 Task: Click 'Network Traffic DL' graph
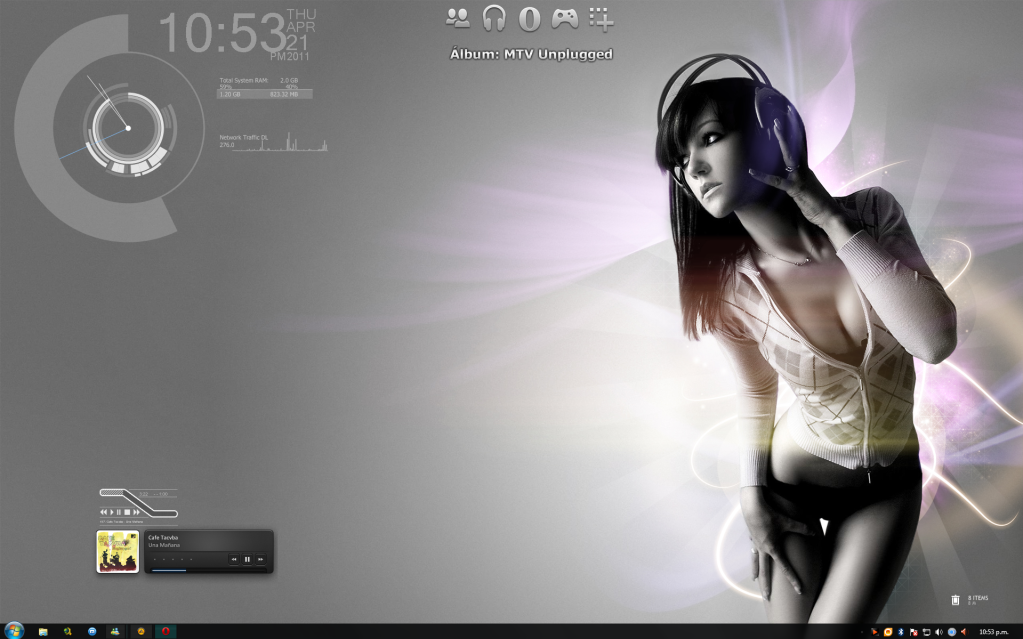click(x=273, y=142)
